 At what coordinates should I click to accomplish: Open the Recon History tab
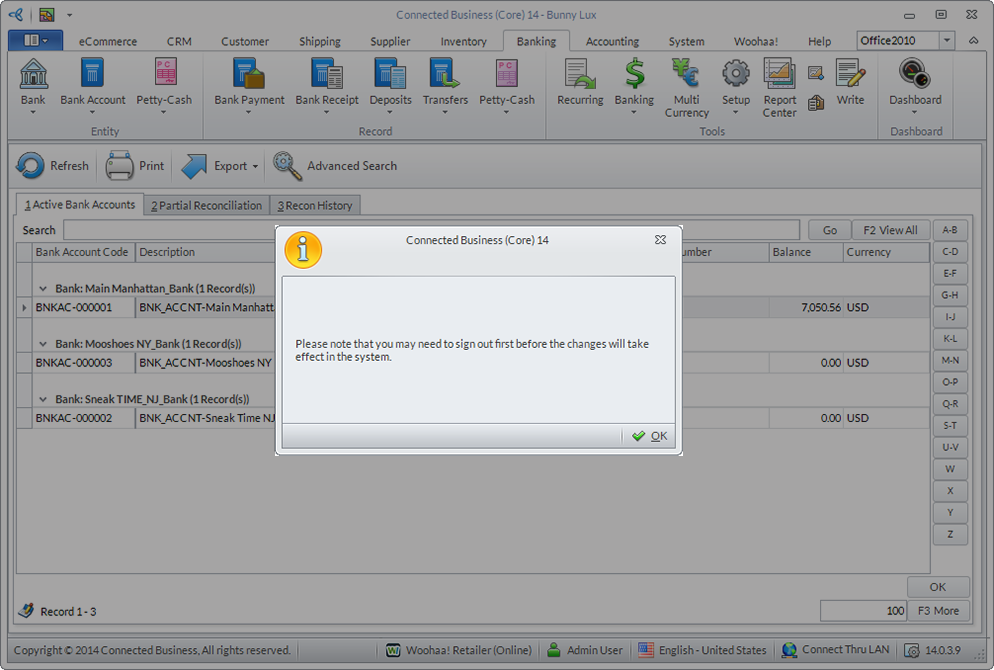pos(315,205)
